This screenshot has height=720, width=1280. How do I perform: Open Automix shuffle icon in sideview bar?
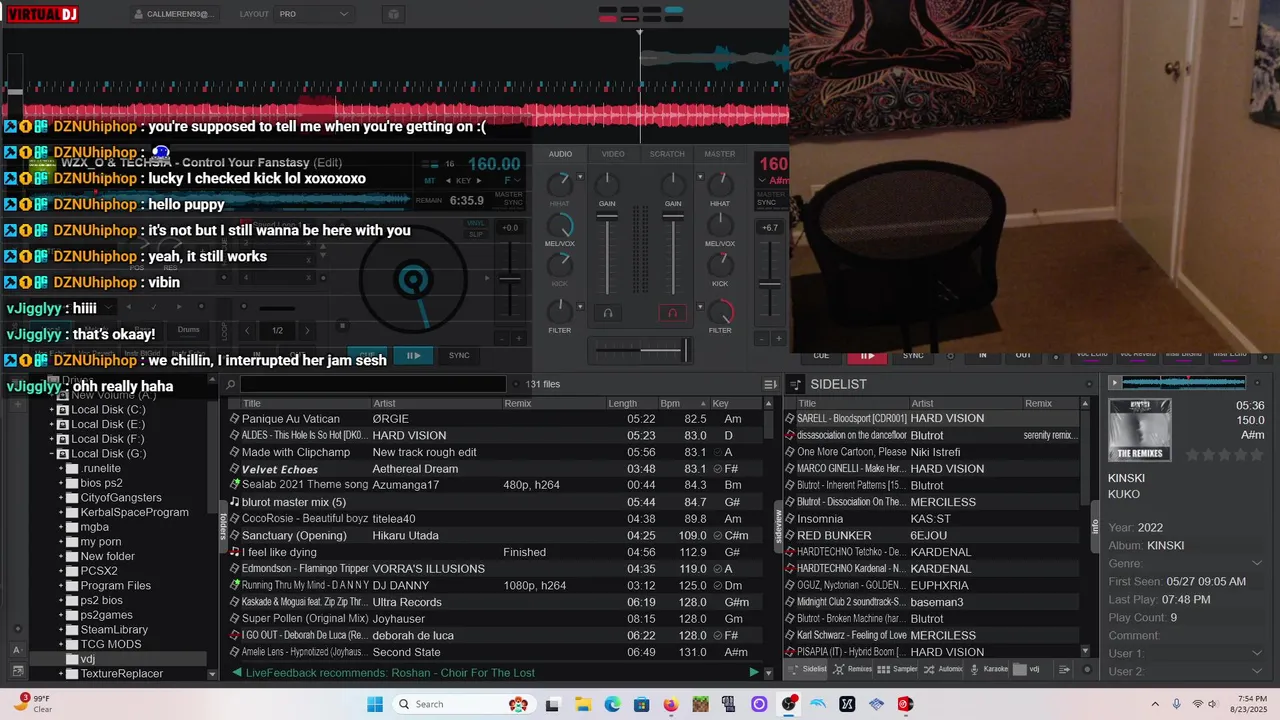click(929, 669)
